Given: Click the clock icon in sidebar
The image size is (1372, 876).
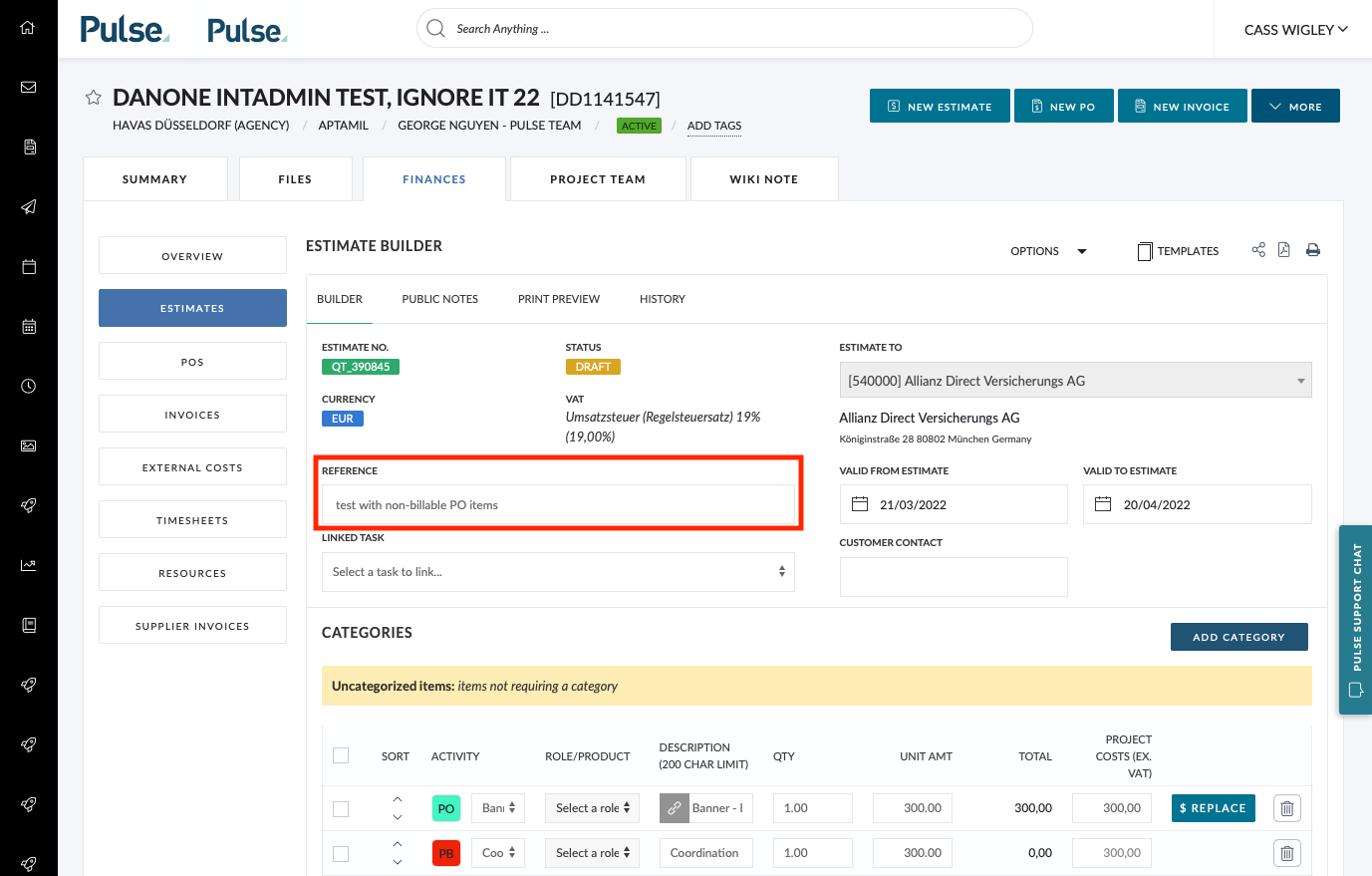Looking at the screenshot, I should point(29,386).
